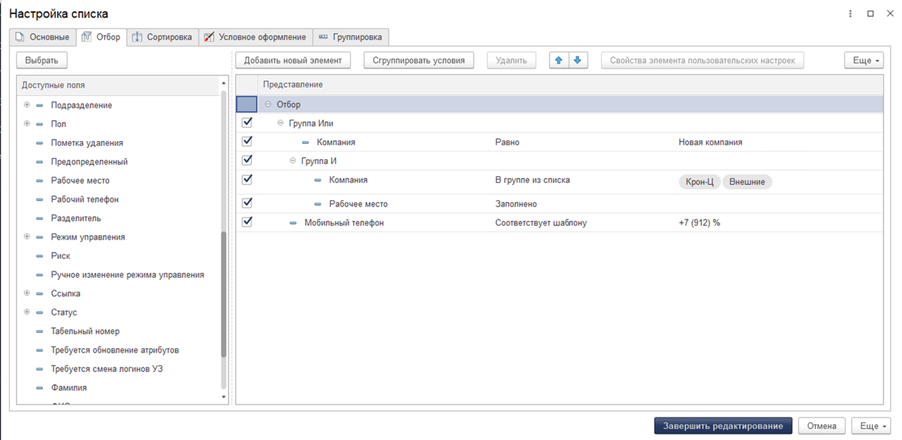
Task: Click the Сгруппировать условия button
Action: (419, 61)
